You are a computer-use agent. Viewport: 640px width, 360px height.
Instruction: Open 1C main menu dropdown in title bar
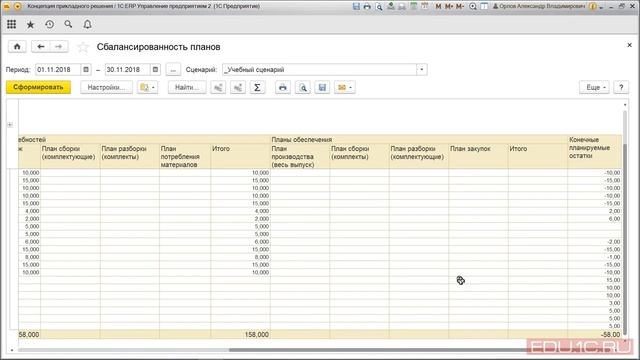[18, 6]
